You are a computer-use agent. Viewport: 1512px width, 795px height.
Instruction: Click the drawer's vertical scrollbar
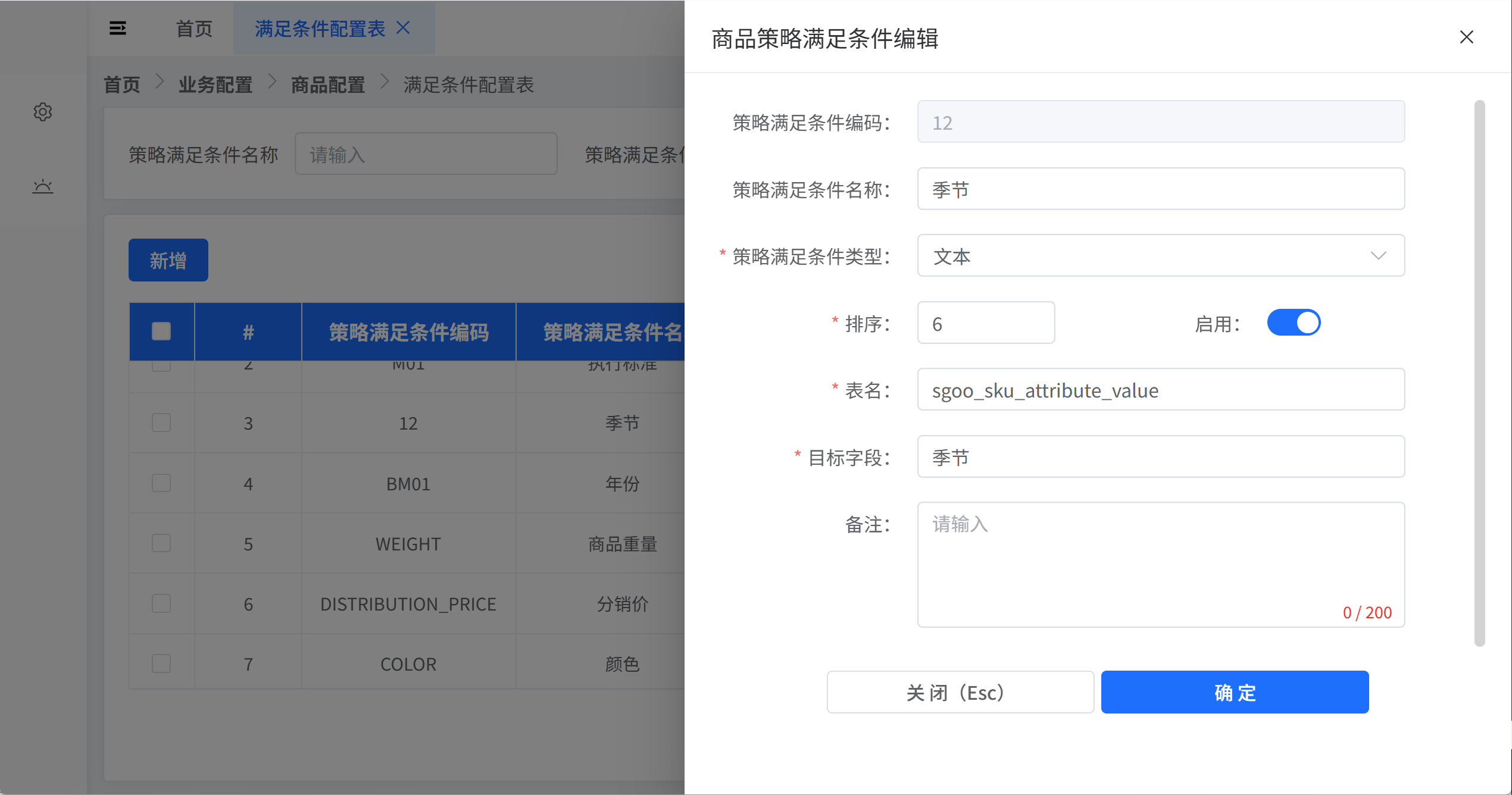pyautogui.click(x=1479, y=372)
